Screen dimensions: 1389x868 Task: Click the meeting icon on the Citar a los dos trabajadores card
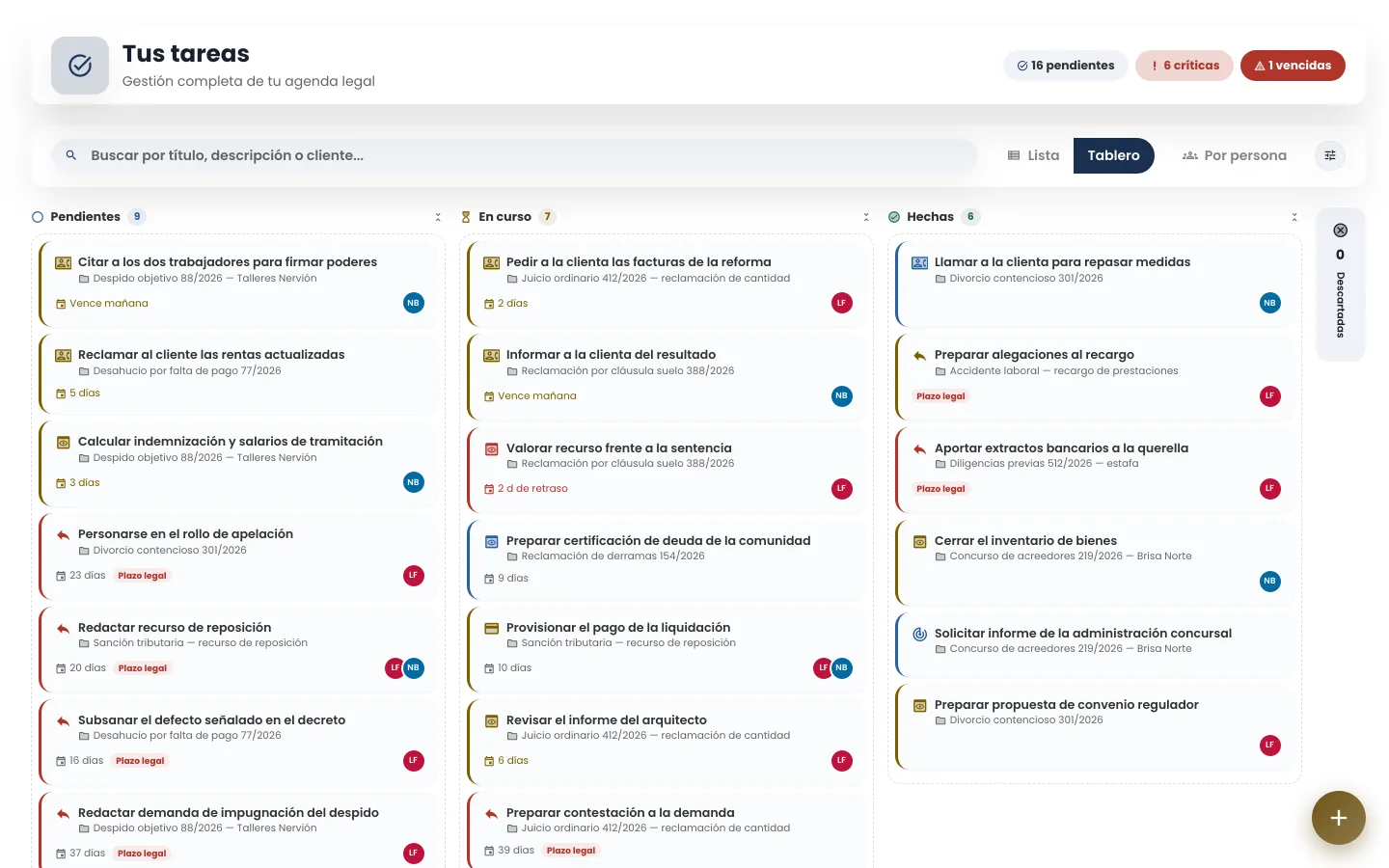64,262
